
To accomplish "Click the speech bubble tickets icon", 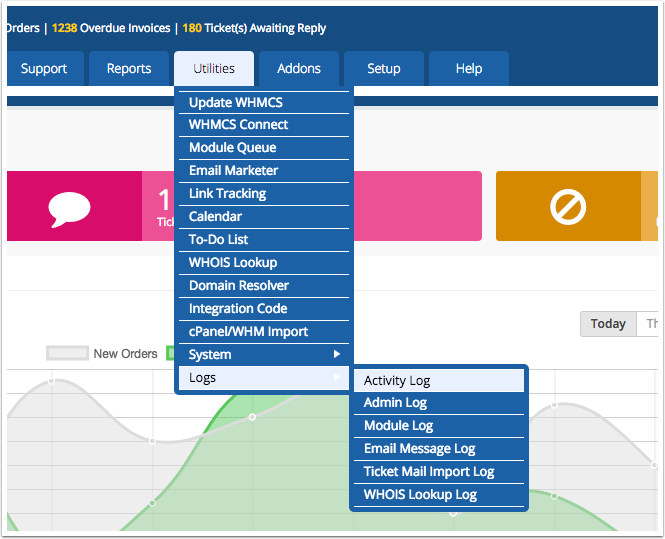I will (x=70, y=209).
